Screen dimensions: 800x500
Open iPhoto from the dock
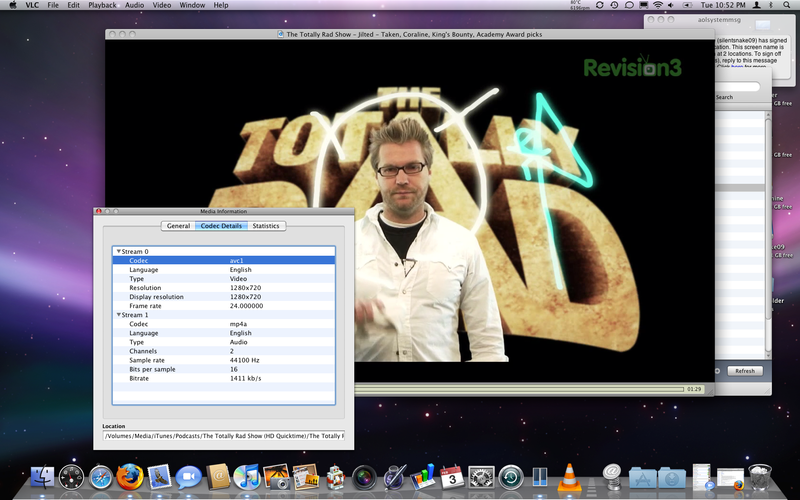point(277,477)
